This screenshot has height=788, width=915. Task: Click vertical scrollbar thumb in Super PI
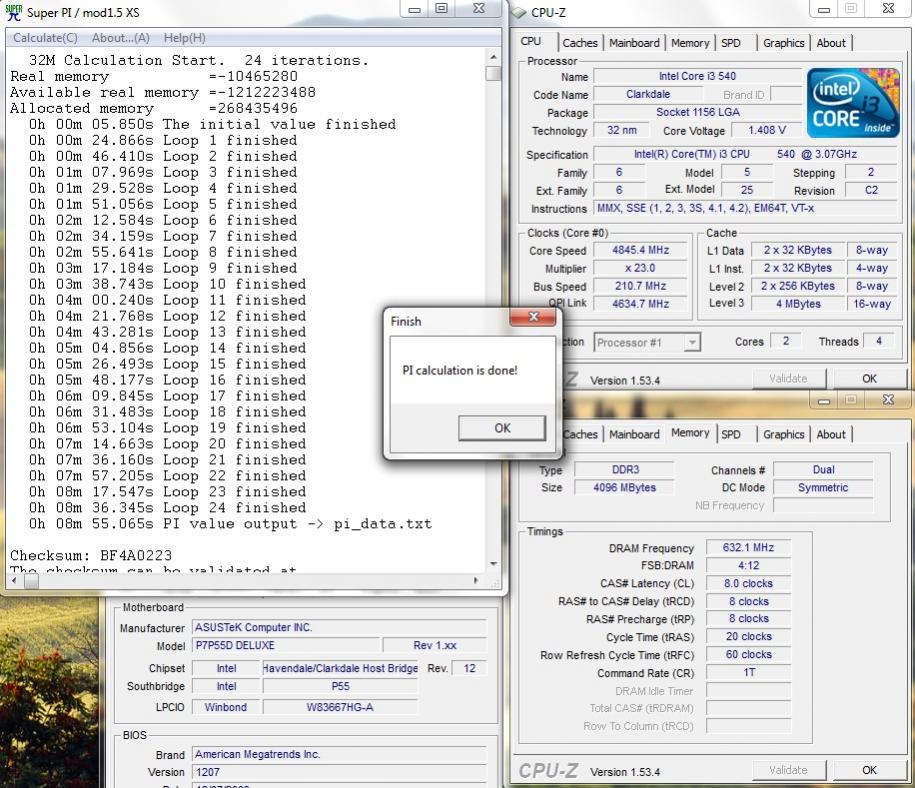pos(494,74)
